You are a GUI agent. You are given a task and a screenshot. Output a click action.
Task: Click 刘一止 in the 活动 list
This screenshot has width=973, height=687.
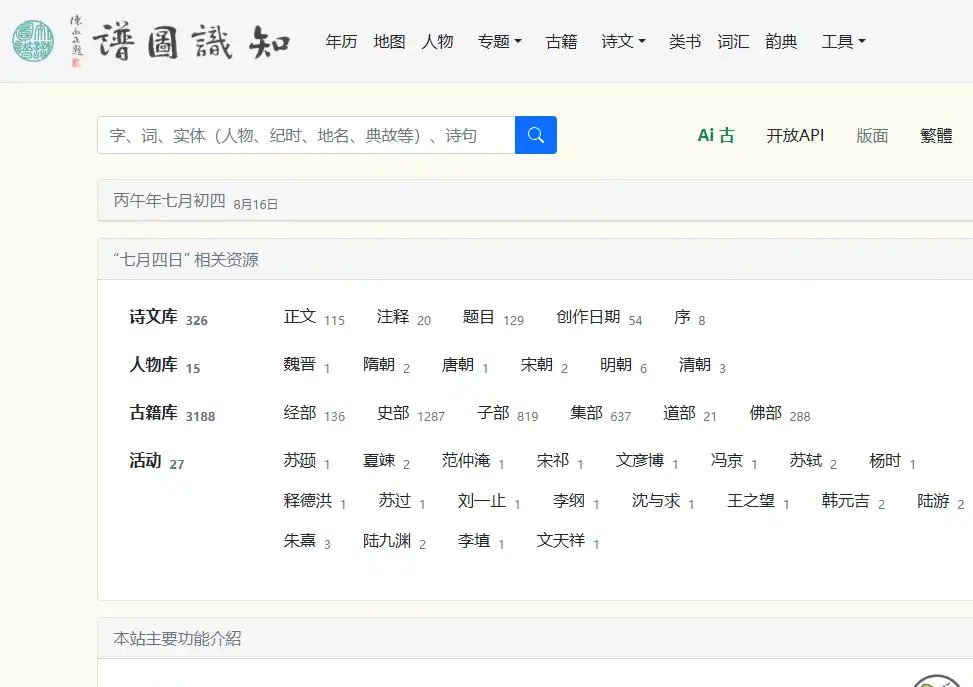pos(482,501)
